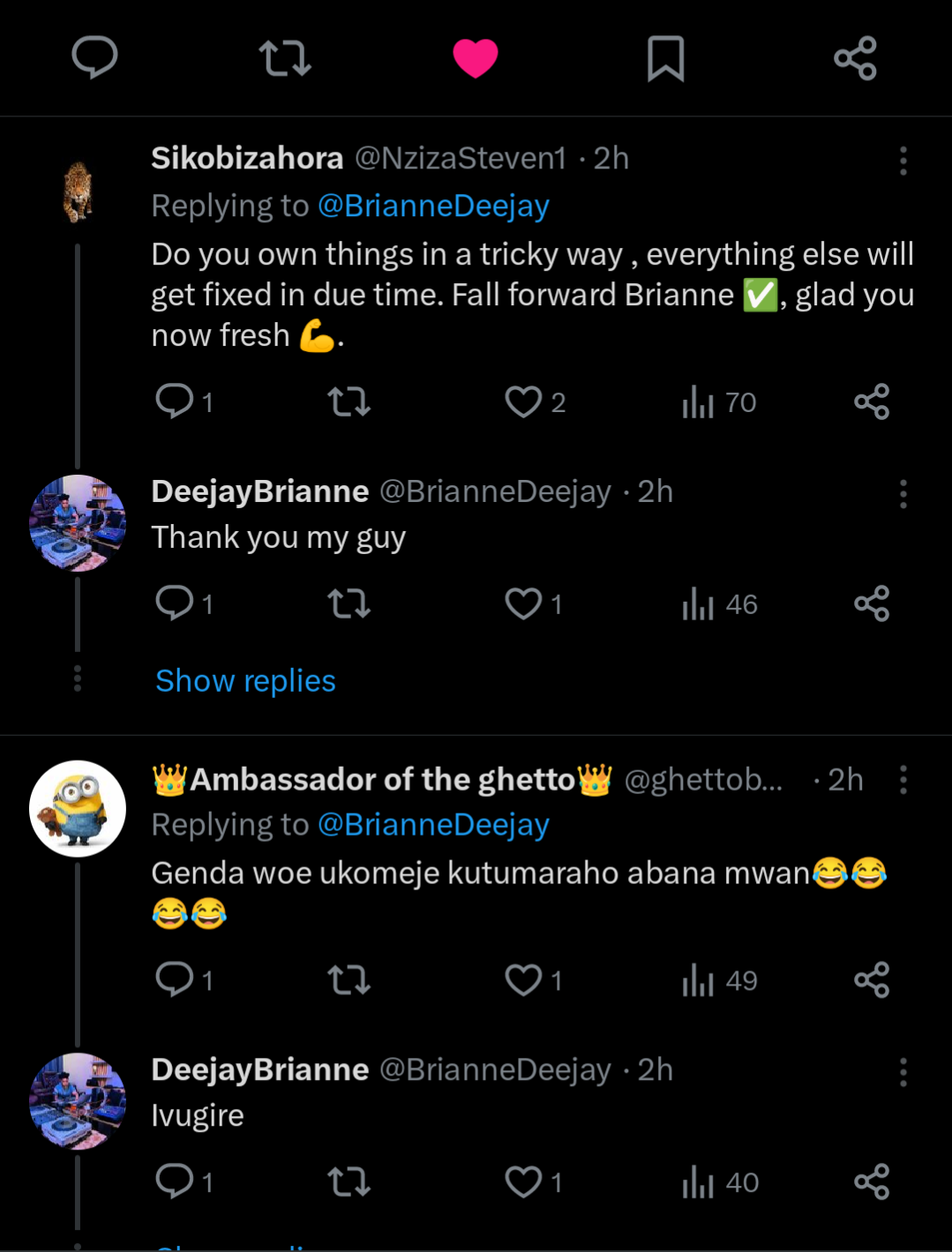Viewport: 952px width, 1252px height.
Task: Like Sikobizahora's reply
Action: pyautogui.click(x=523, y=402)
